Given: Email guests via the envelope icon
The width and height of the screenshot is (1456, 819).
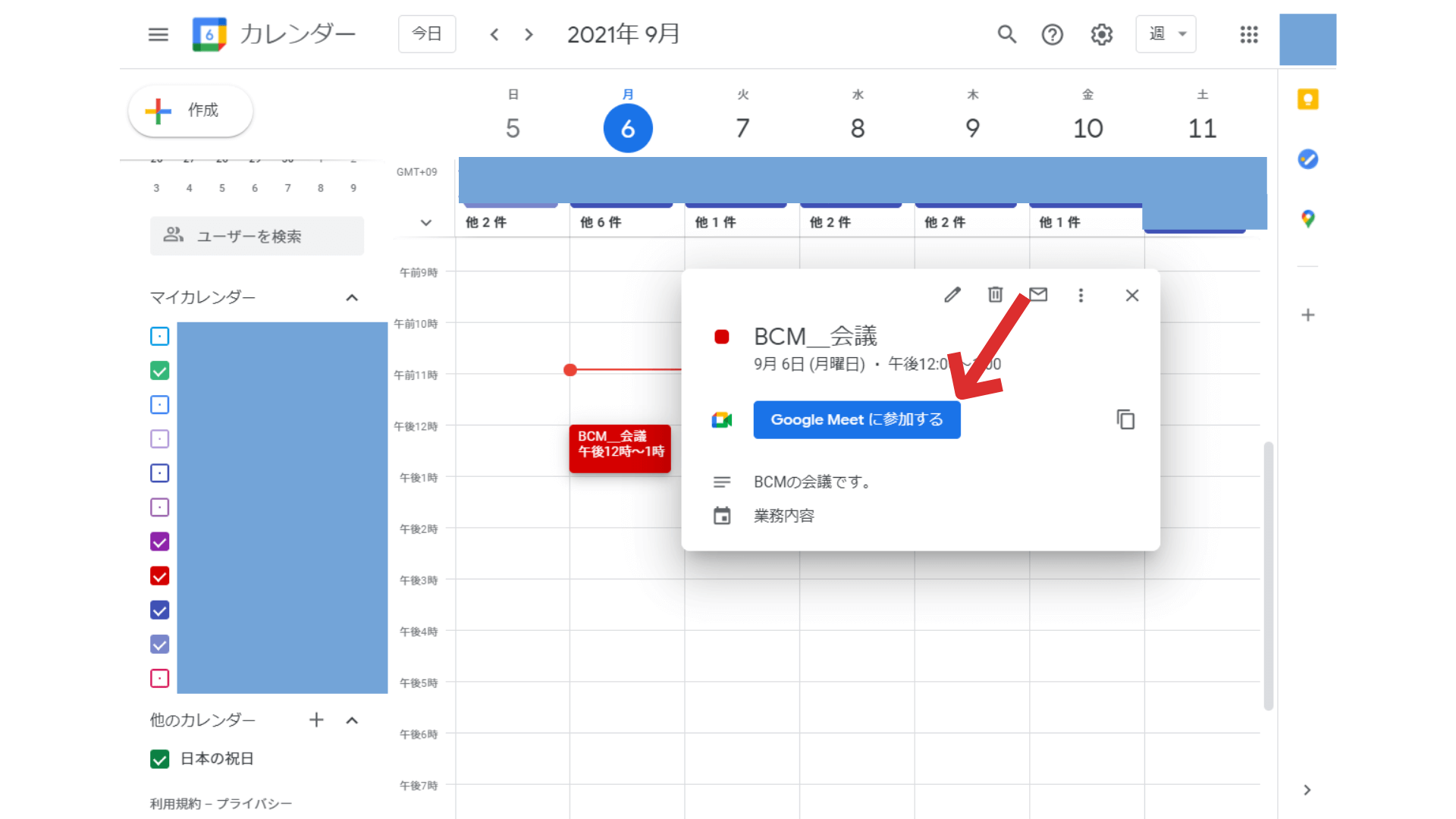Looking at the screenshot, I should [1038, 295].
